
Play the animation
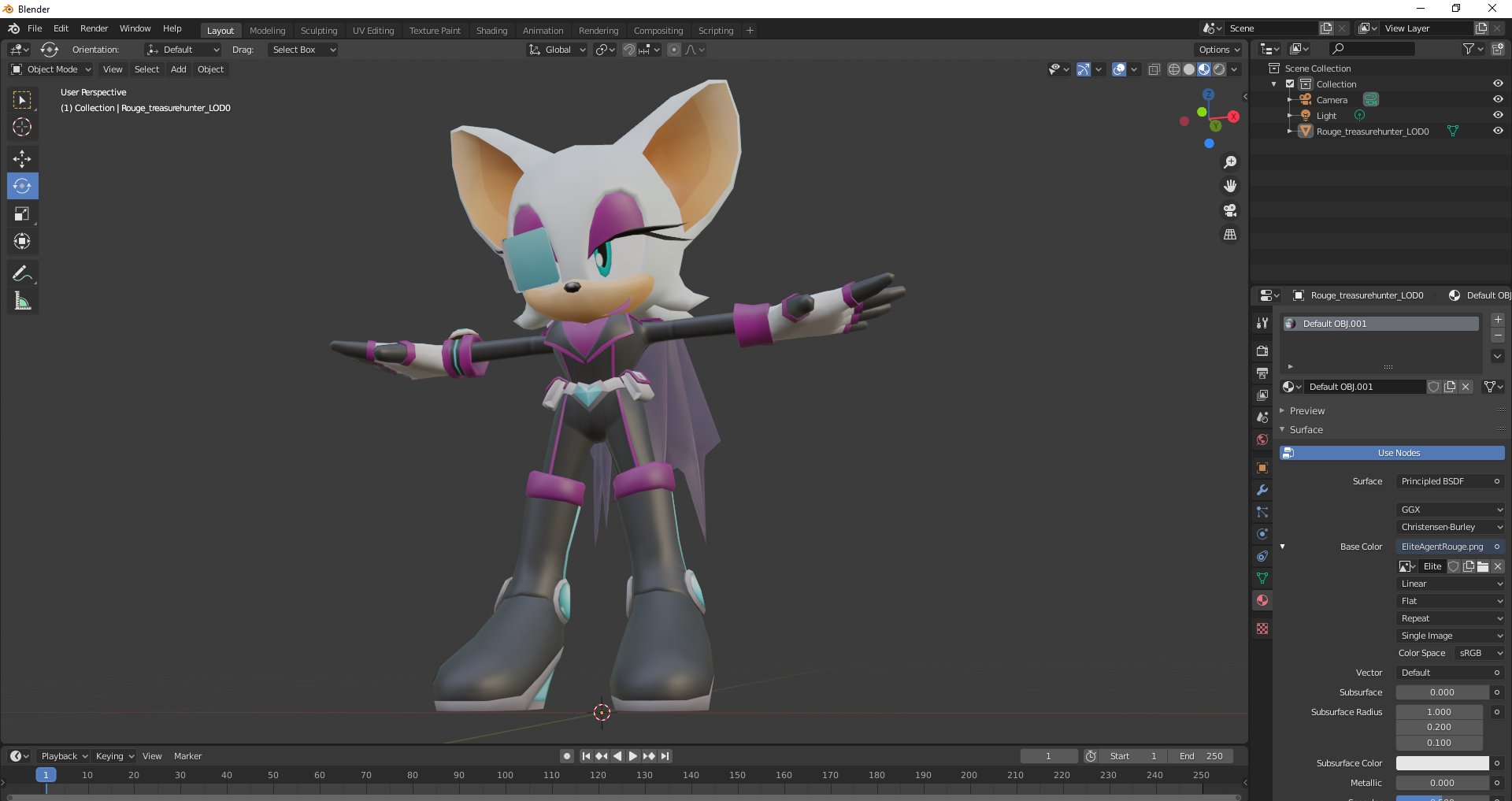tap(632, 756)
